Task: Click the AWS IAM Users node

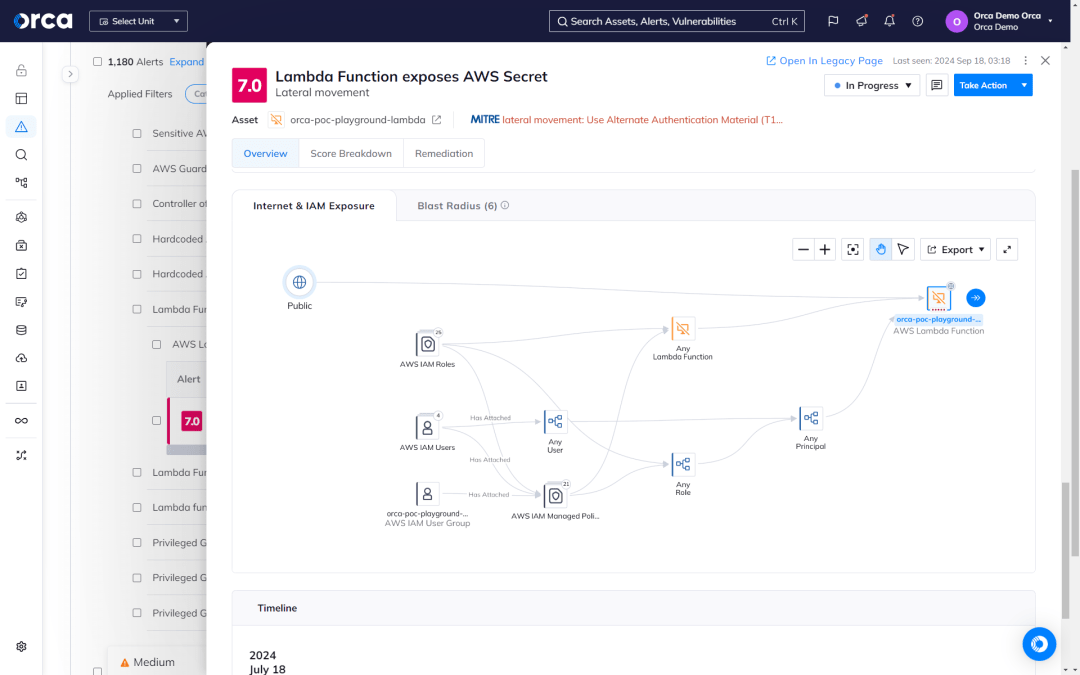Action: (427, 427)
